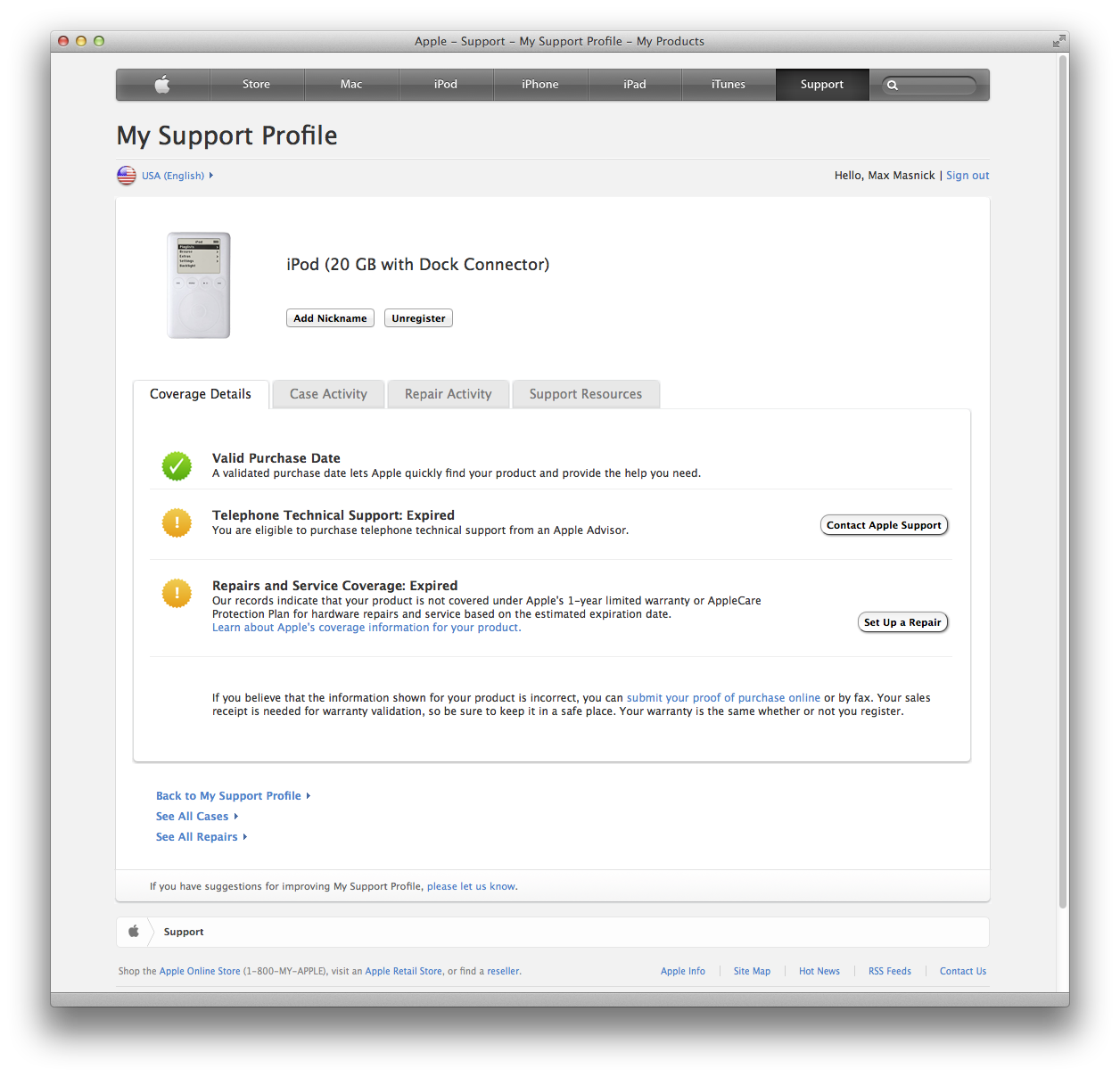
Task: Open the iTunes navigation menu item
Action: tap(728, 85)
